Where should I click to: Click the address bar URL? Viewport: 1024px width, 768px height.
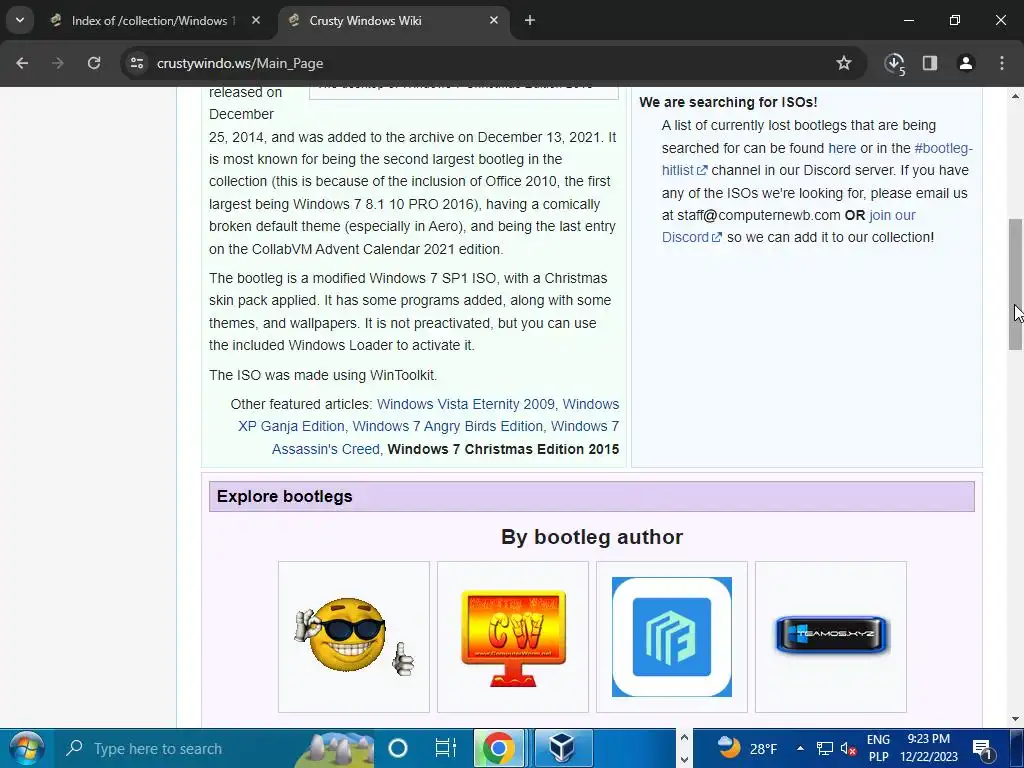[x=240, y=63]
